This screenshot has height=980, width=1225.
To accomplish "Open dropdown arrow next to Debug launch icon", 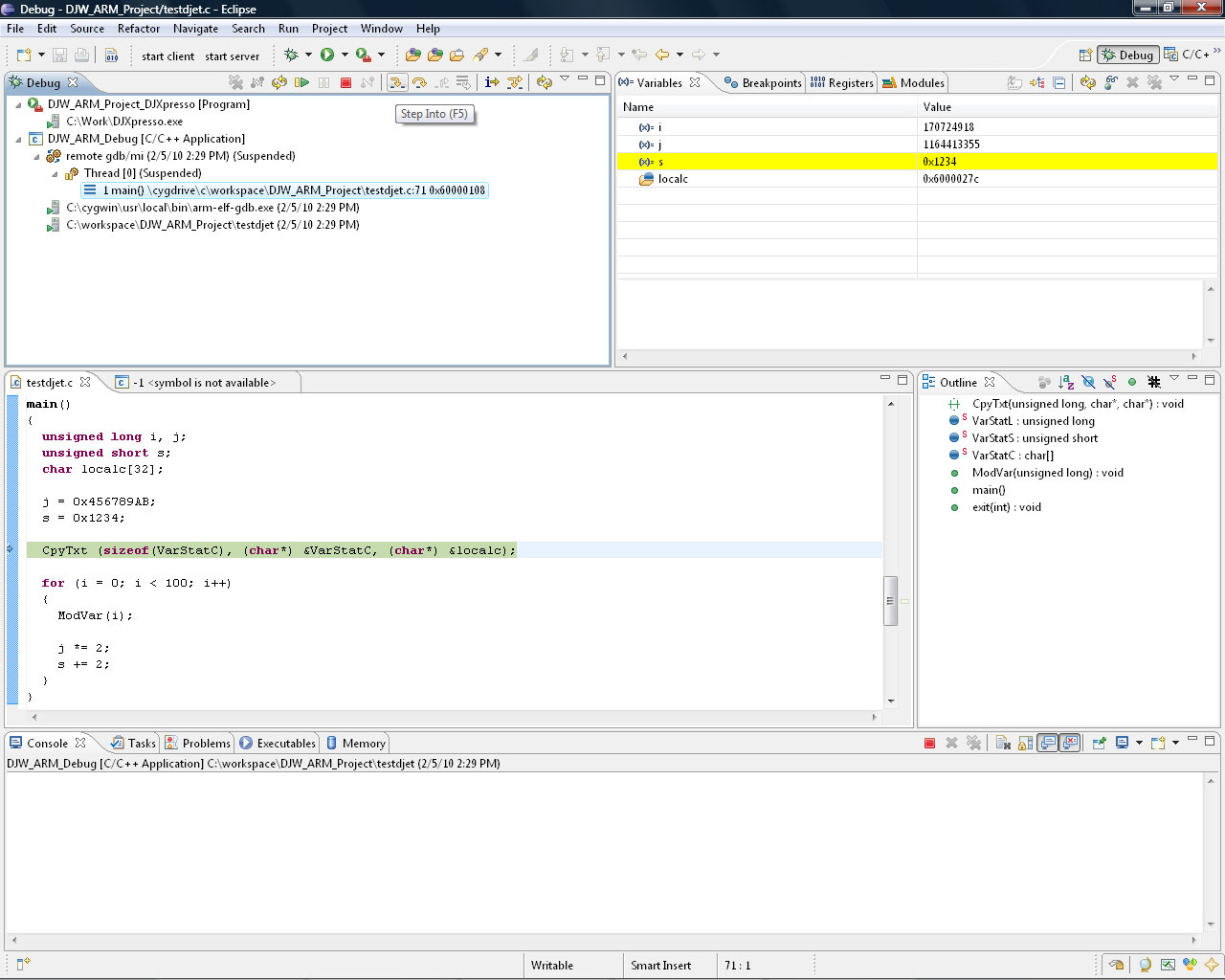I will pos(308,56).
